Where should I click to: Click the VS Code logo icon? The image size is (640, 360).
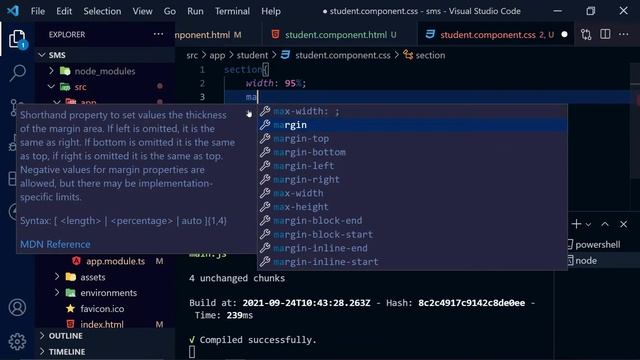[x=13, y=11]
